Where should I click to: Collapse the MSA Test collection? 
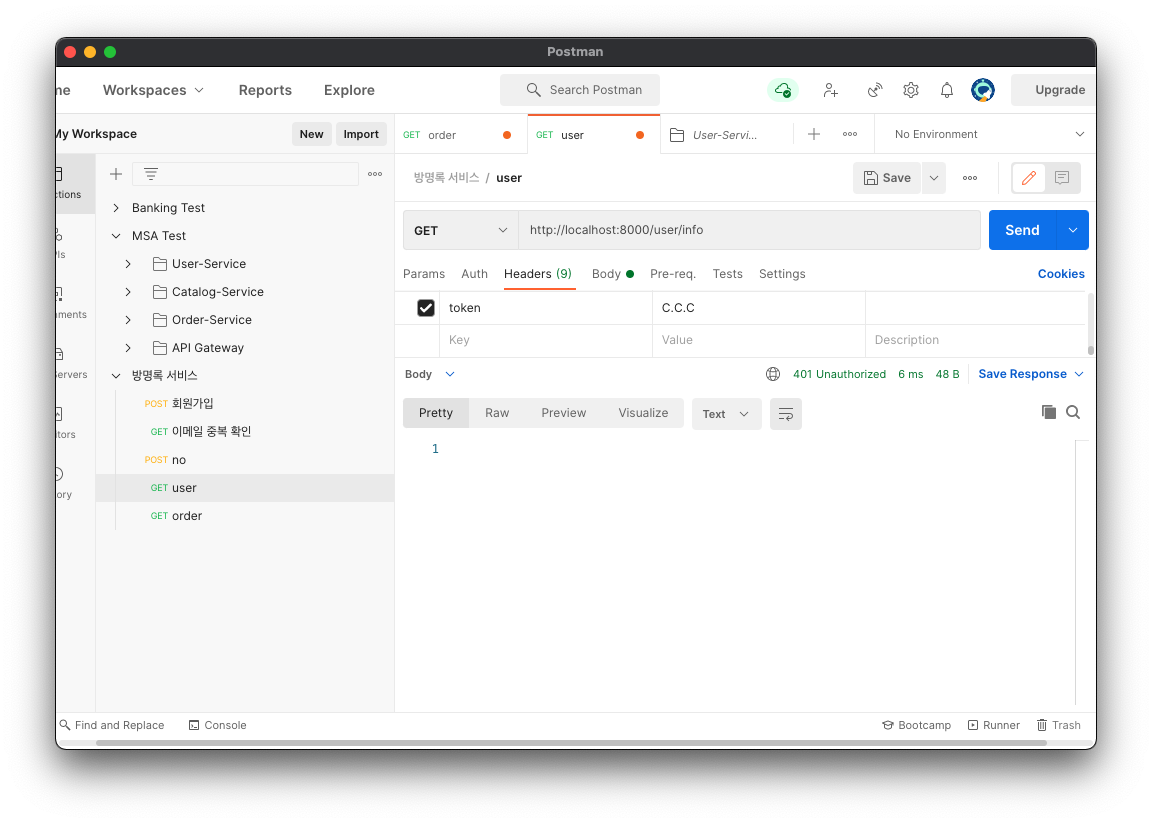115,236
